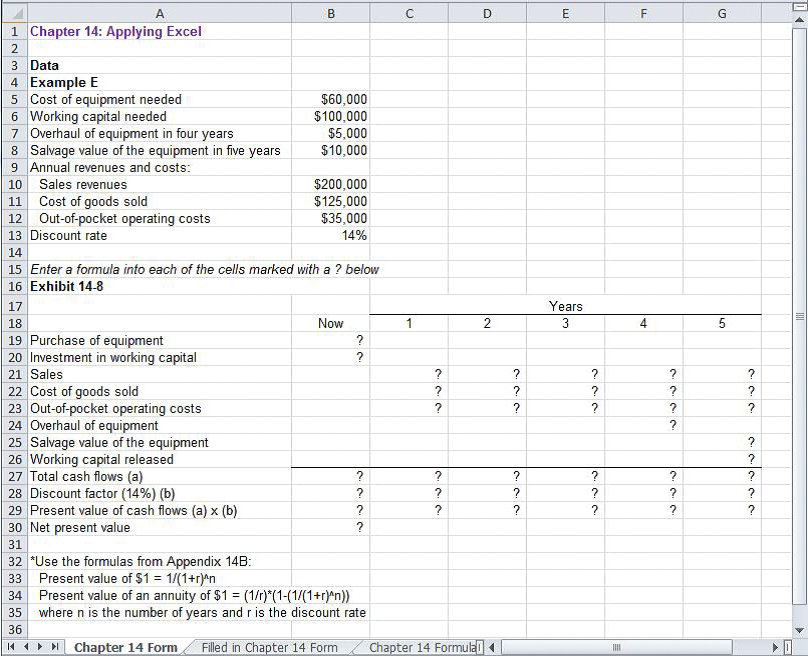Open the Chapter 14 Formulas sheet tab

422,647
